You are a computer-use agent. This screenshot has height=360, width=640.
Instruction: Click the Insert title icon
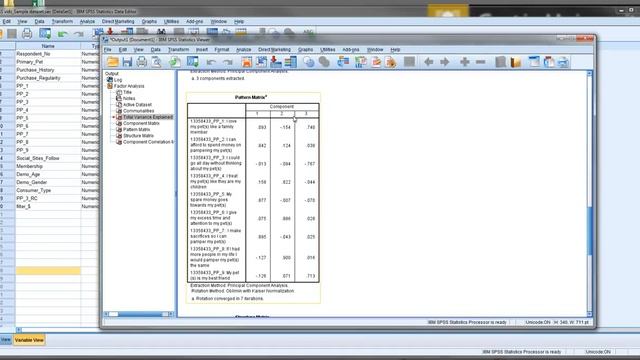click(x=549, y=62)
